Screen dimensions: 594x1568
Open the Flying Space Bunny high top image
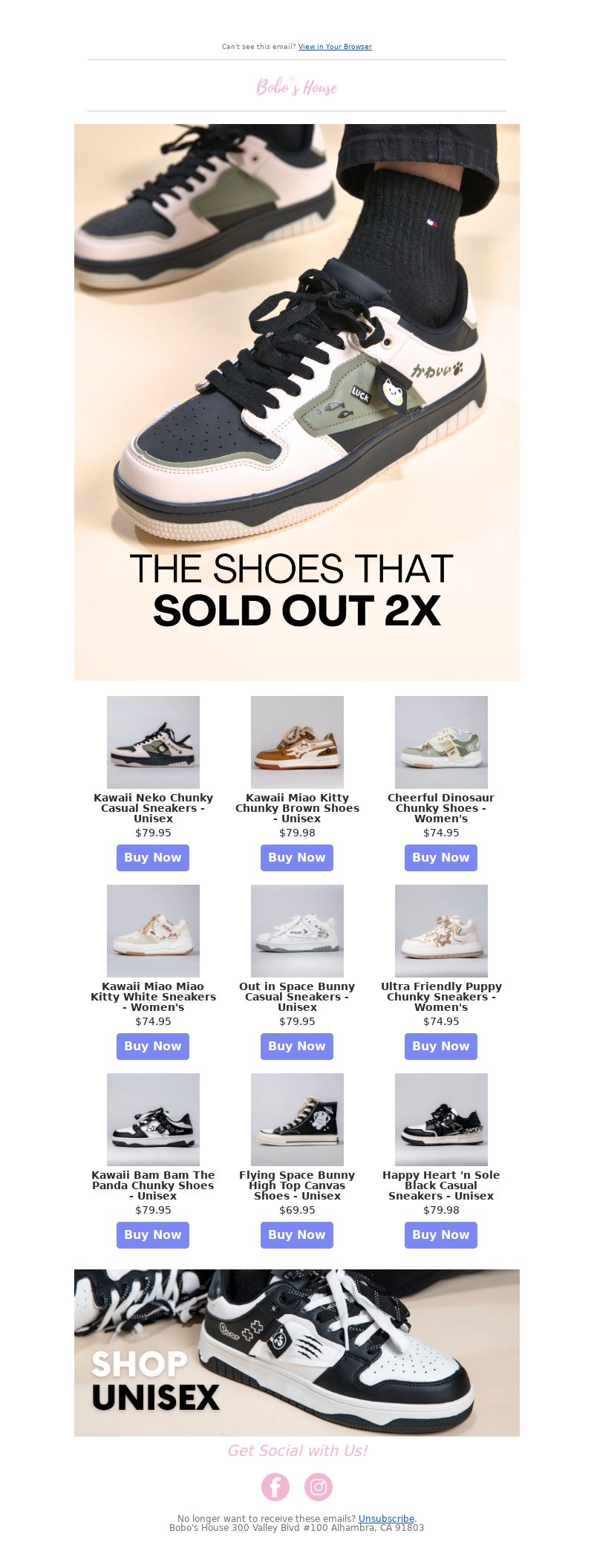(x=297, y=1119)
